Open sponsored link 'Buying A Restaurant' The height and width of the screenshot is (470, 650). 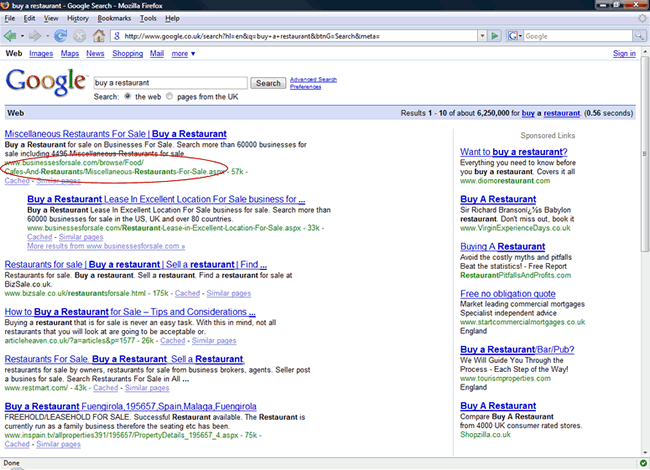(x=502, y=247)
